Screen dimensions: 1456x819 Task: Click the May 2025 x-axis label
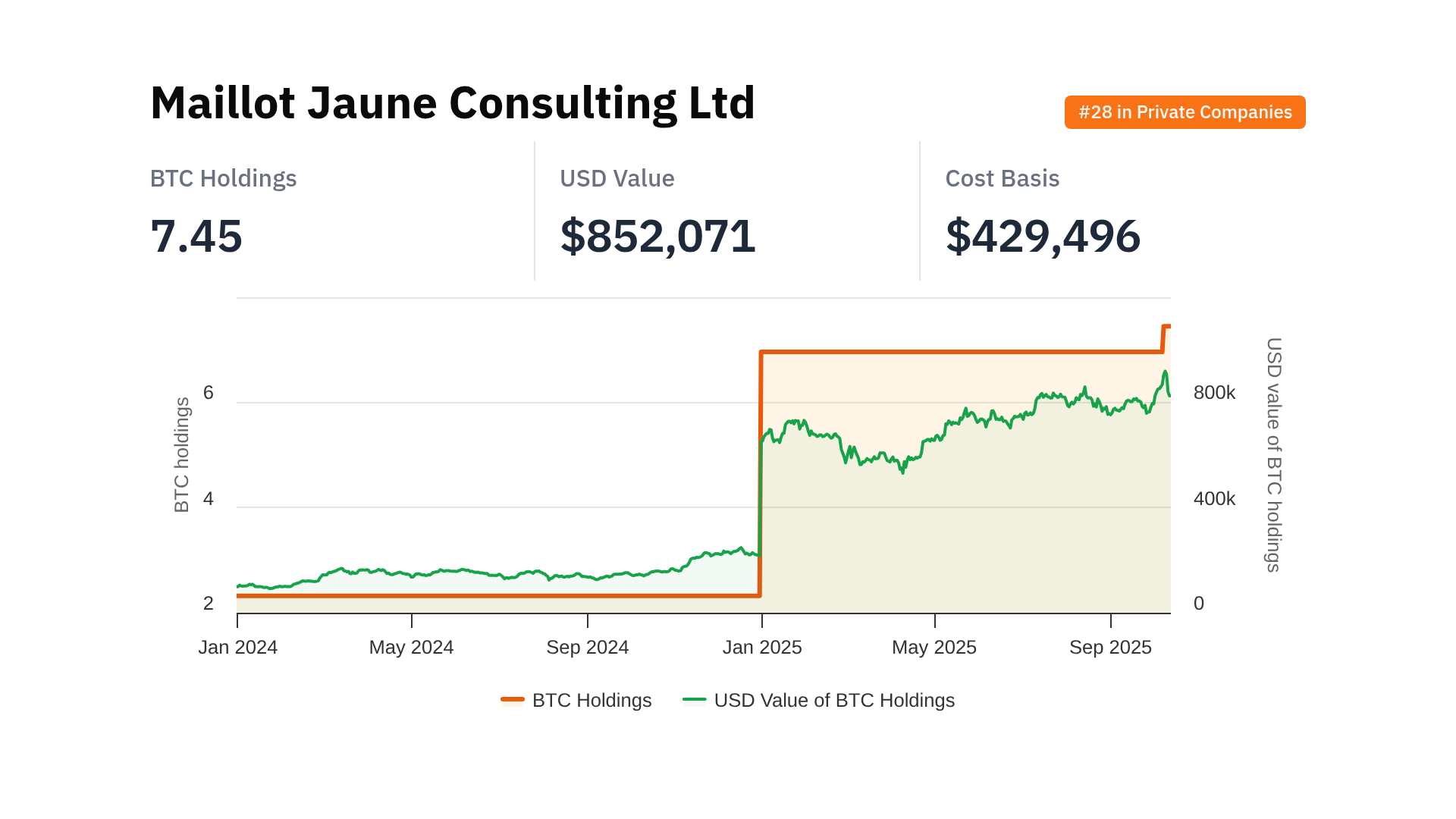[934, 647]
